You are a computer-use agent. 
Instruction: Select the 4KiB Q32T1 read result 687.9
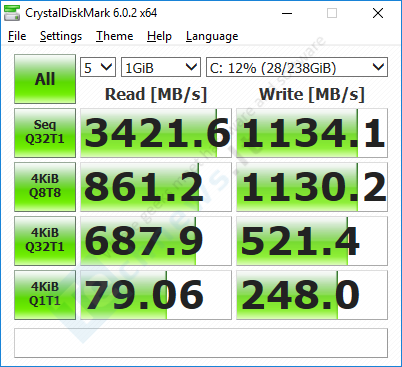(156, 241)
